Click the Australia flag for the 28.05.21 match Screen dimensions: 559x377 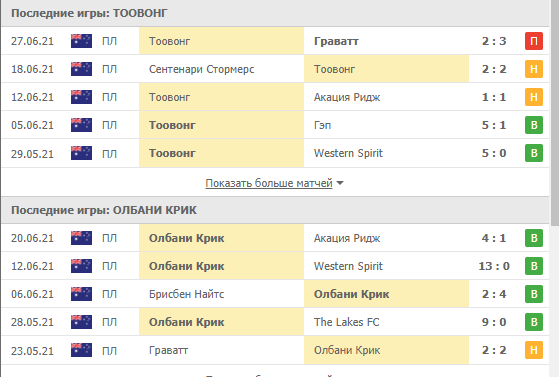(81, 322)
